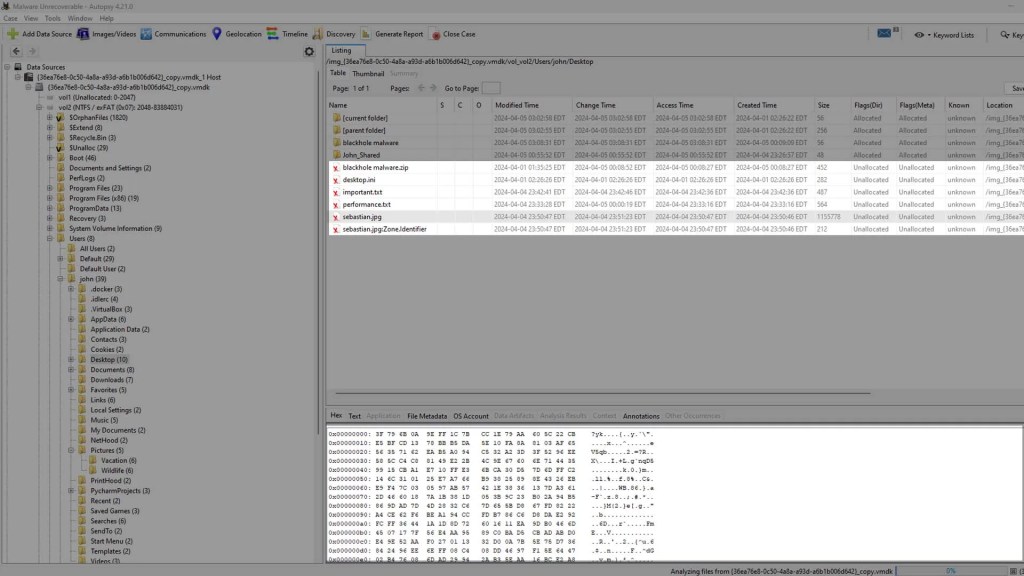
Task: Click the Add Data Source icon
Action: (12, 34)
